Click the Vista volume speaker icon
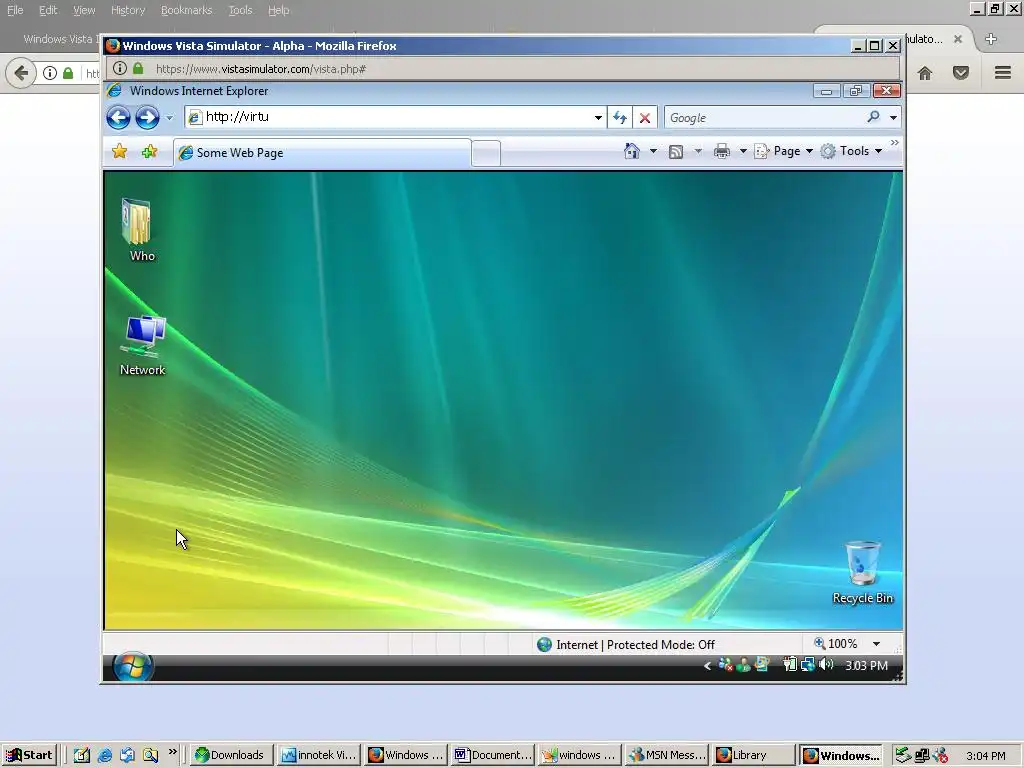This screenshot has width=1024, height=768. click(x=826, y=665)
